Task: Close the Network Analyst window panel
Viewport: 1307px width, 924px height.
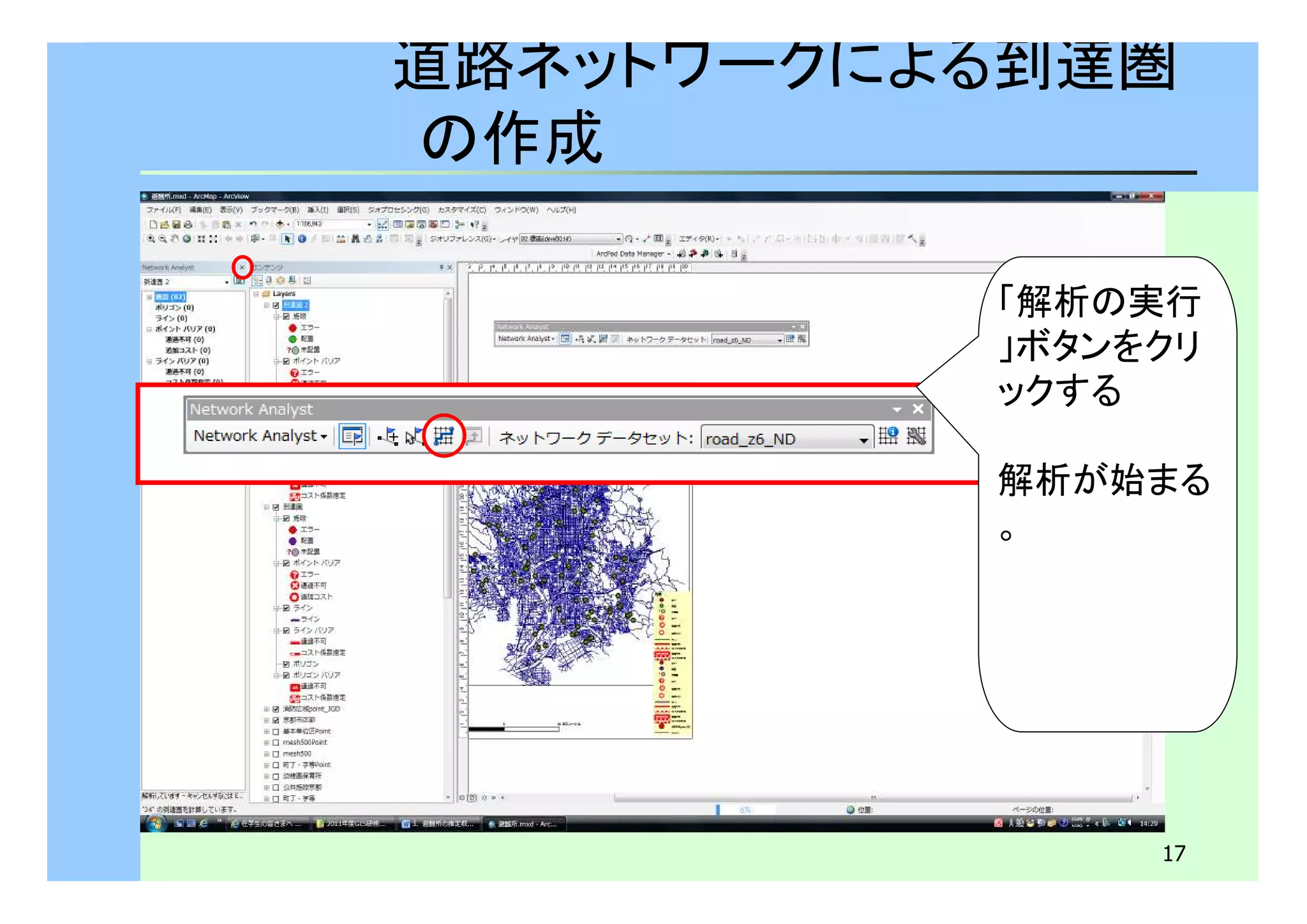Action: [x=242, y=267]
